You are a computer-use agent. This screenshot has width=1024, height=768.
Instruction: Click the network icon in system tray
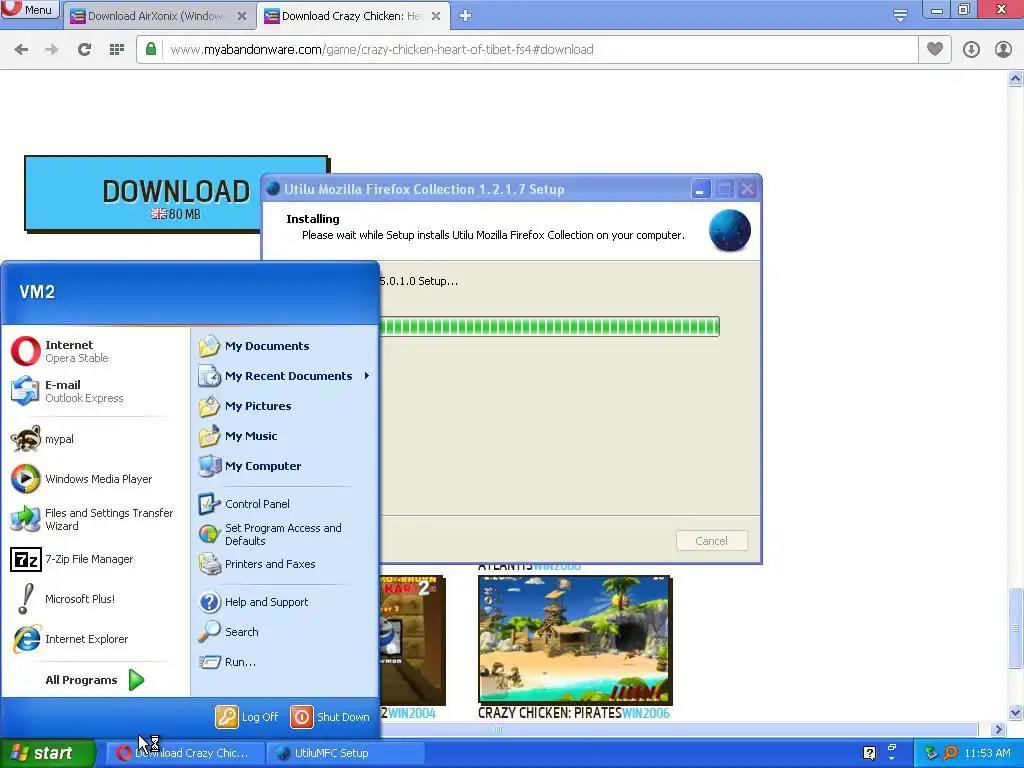[931, 753]
